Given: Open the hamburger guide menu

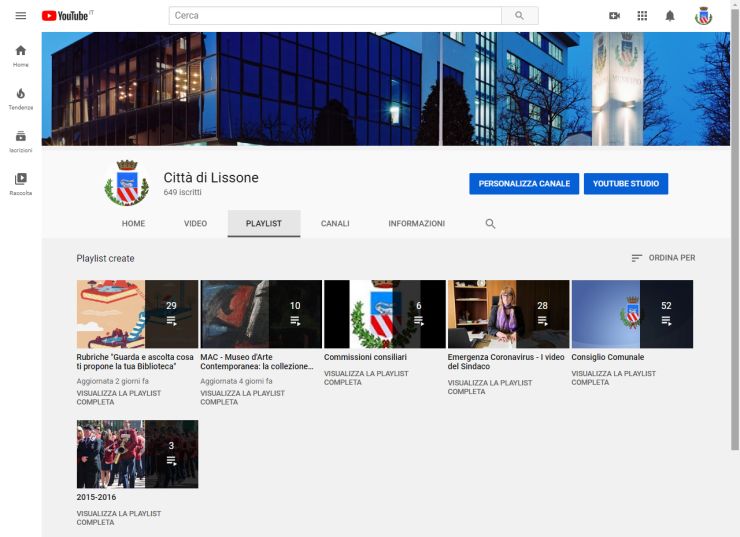Looking at the screenshot, I should coord(21,16).
